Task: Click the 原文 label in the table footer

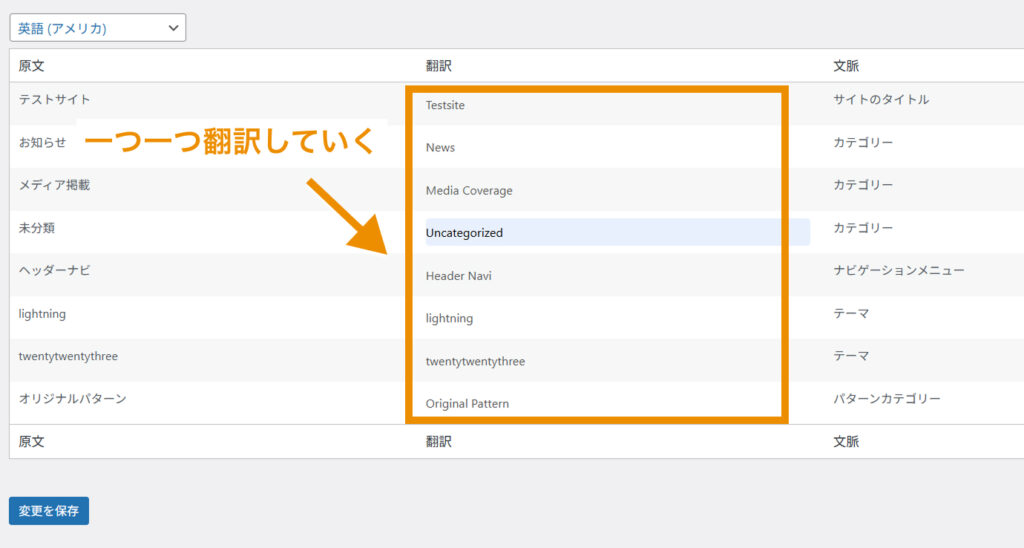Action: [x=31, y=441]
